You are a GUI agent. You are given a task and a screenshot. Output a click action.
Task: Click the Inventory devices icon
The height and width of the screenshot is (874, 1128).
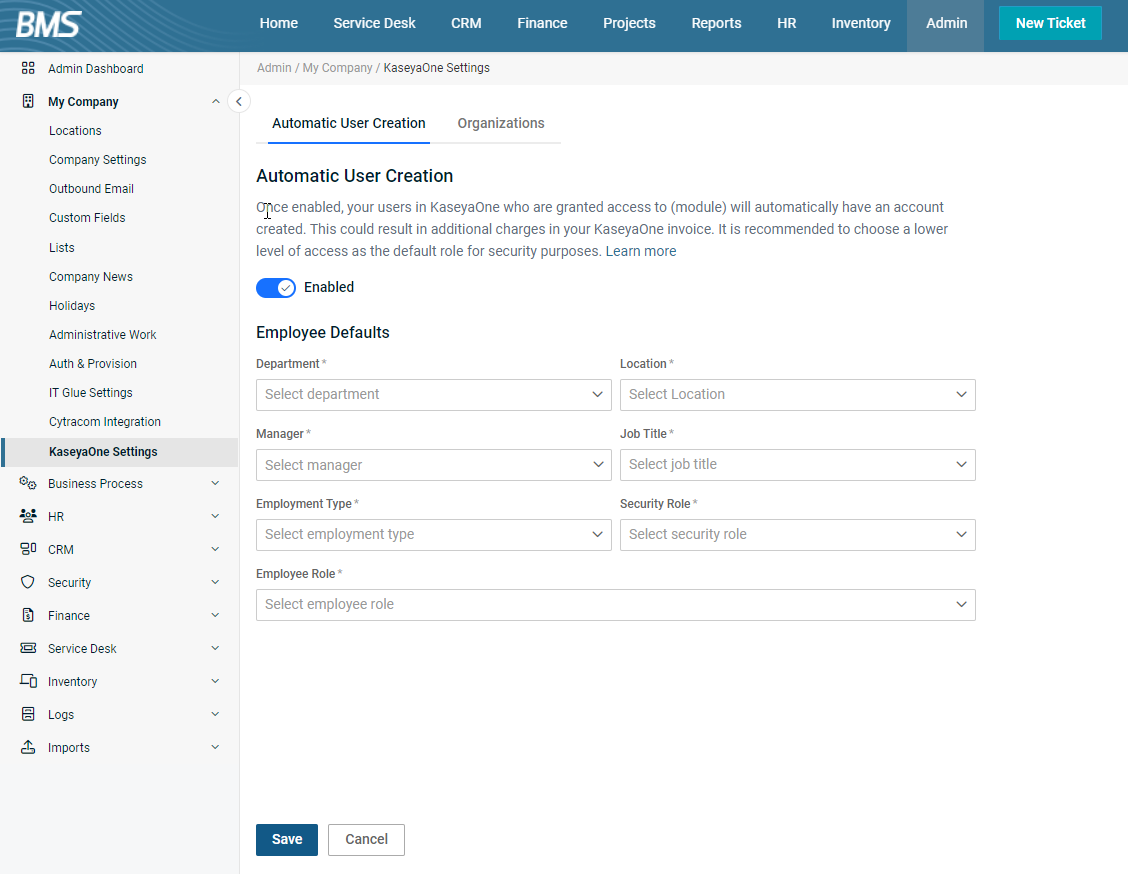pyautogui.click(x=28, y=681)
